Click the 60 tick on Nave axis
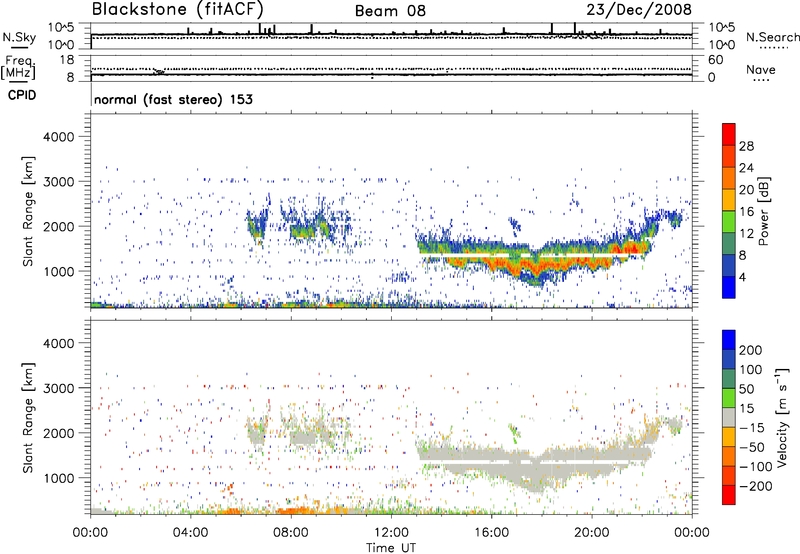The image size is (800, 554). pyautogui.click(x=715, y=60)
